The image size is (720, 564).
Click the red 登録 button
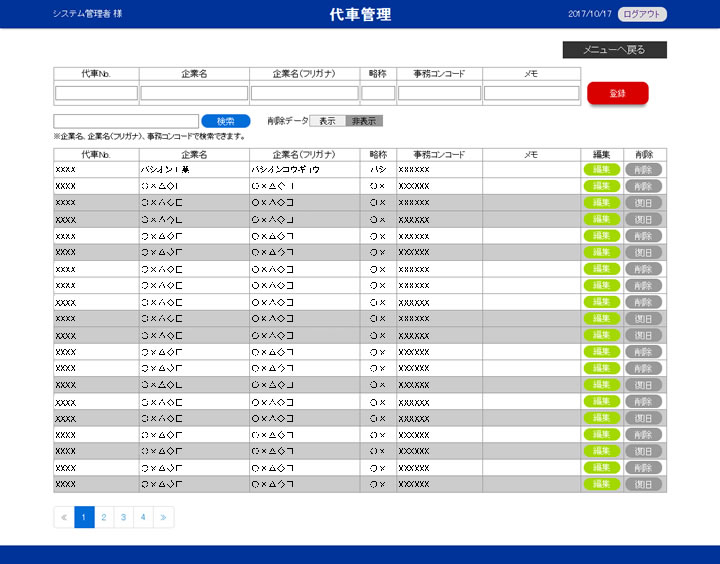pos(617,93)
